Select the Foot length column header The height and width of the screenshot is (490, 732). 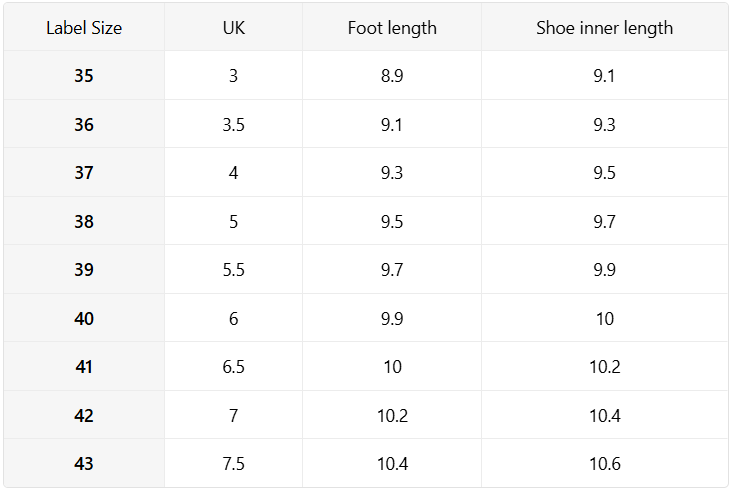(392, 28)
